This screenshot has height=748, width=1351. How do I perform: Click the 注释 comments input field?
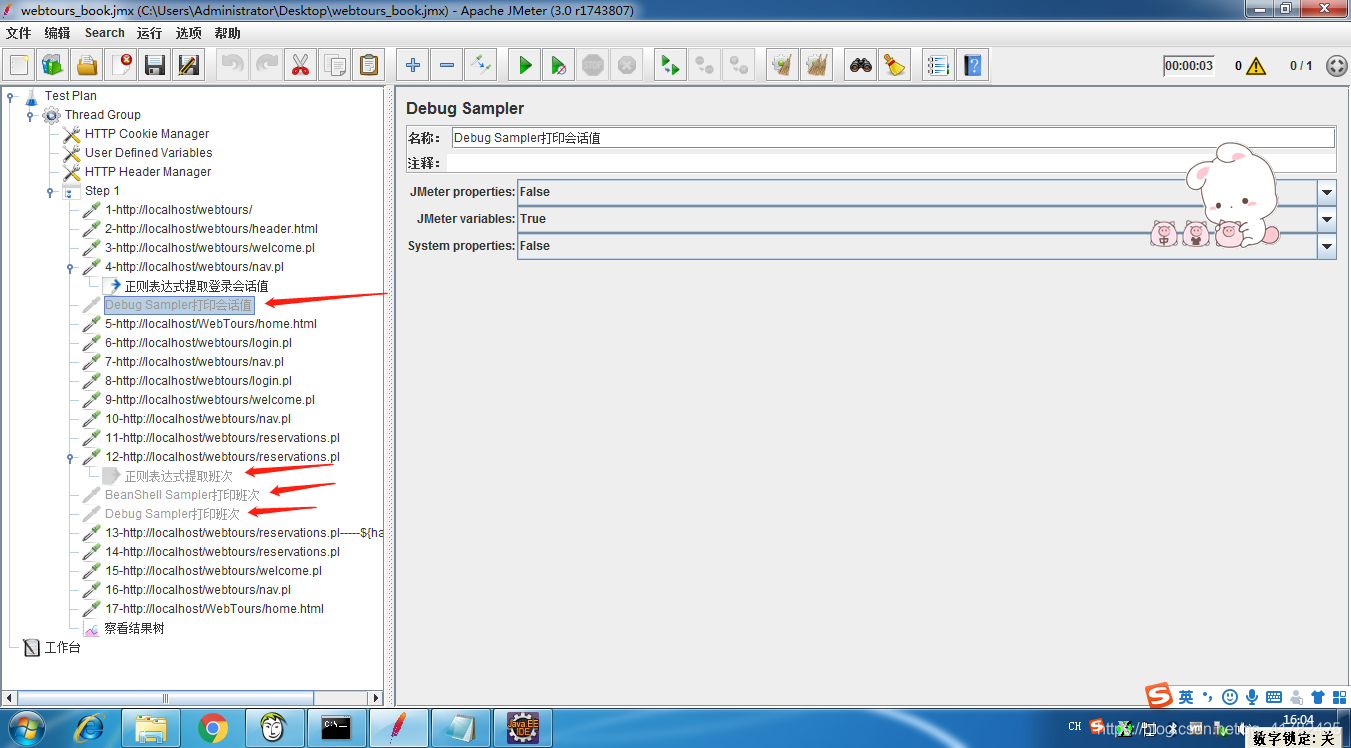(890, 163)
